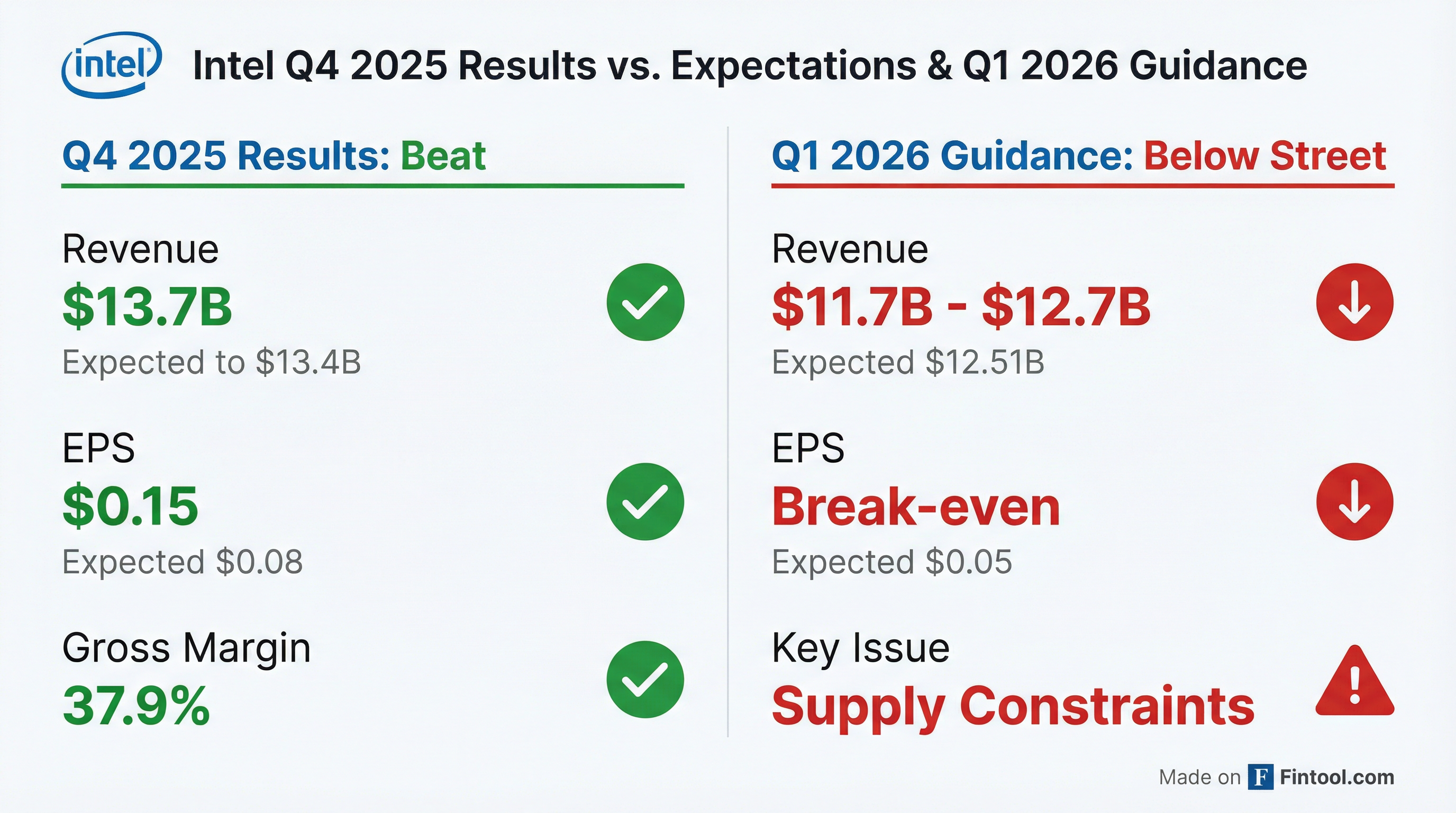Click the Expected $12.51B text
Image resolution: width=1456 pixels, height=813 pixels.
coord(908,362)
